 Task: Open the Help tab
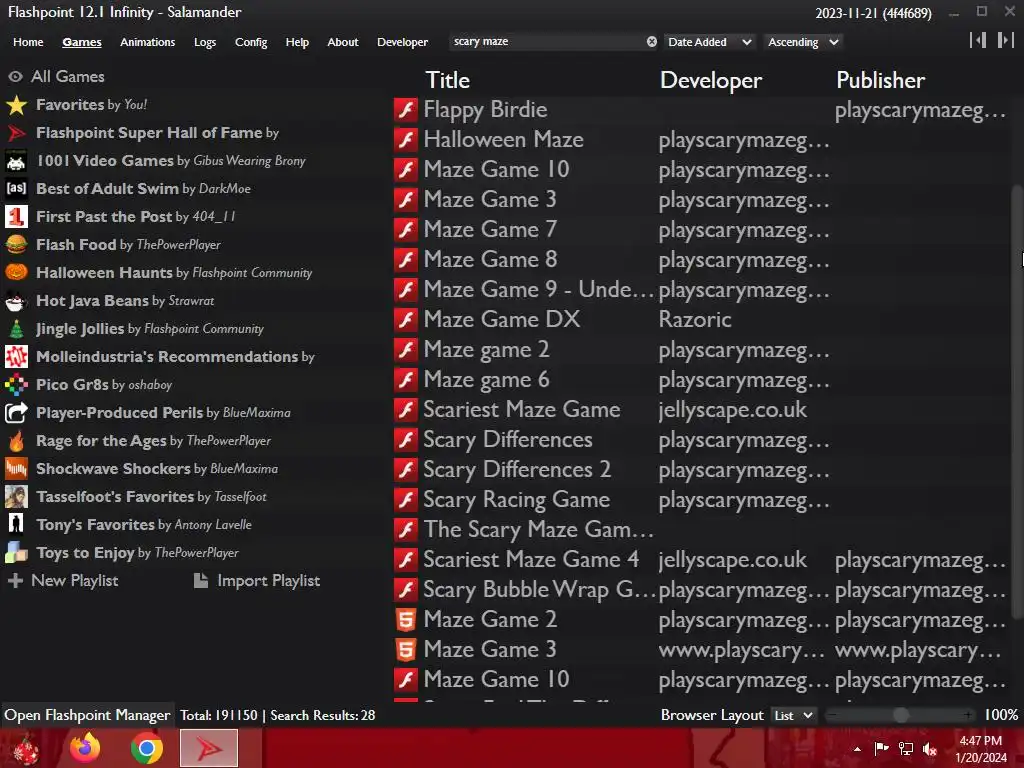click(297, 42)
